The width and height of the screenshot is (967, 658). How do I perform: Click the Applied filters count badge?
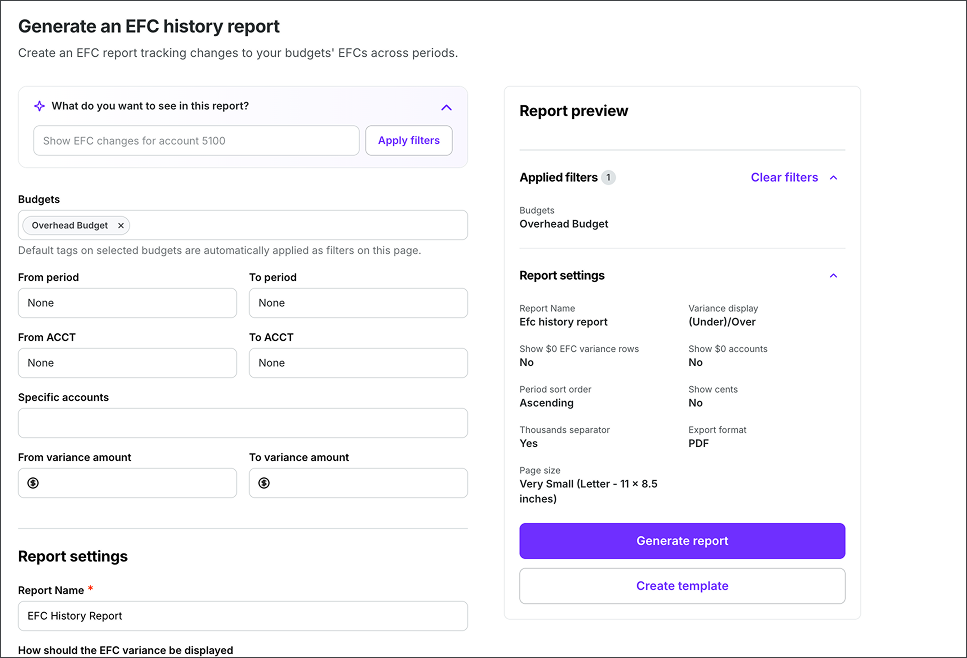pyautogui.click(x=608, y=178)
